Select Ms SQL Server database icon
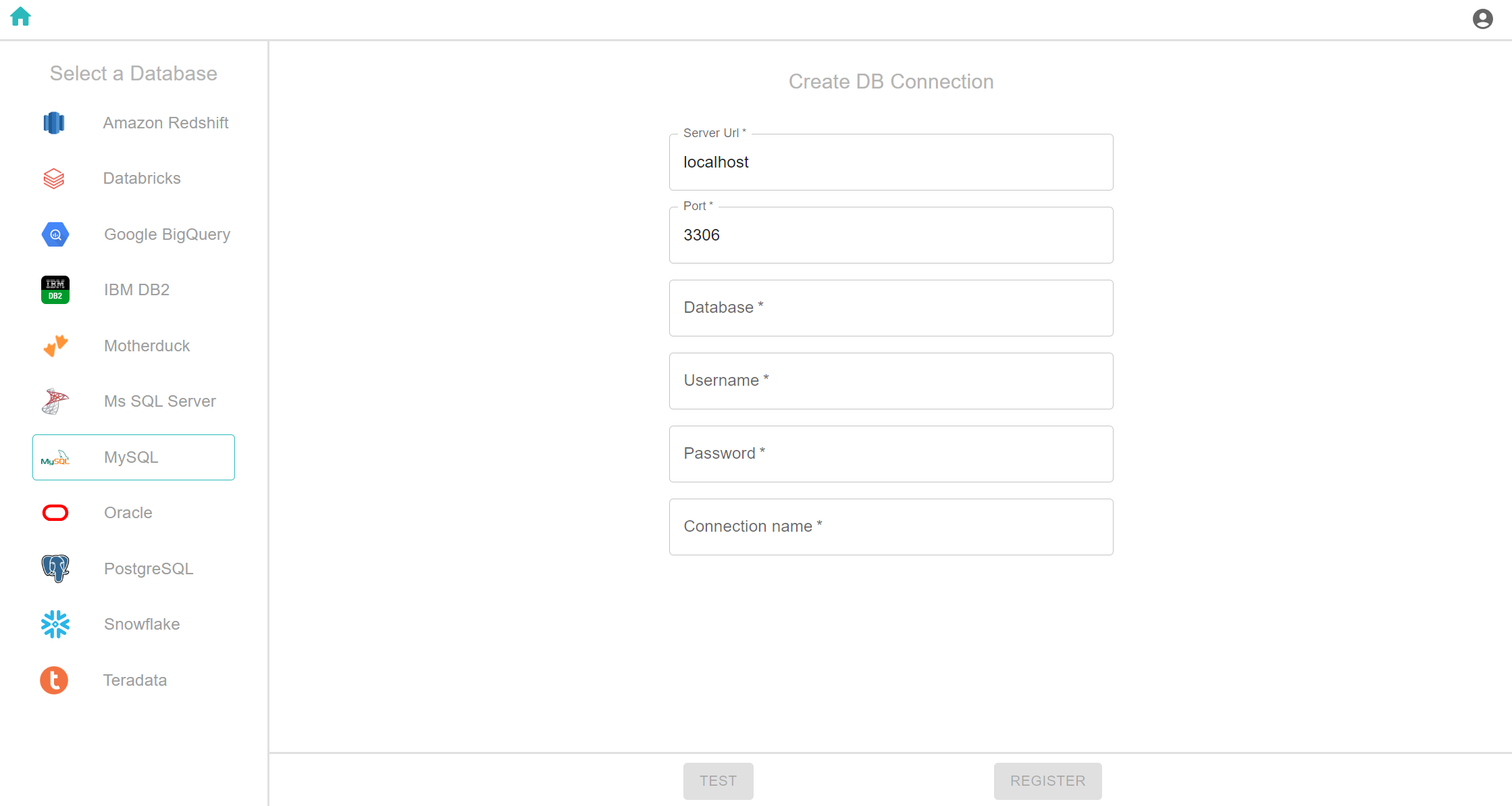 pos(55,400)
